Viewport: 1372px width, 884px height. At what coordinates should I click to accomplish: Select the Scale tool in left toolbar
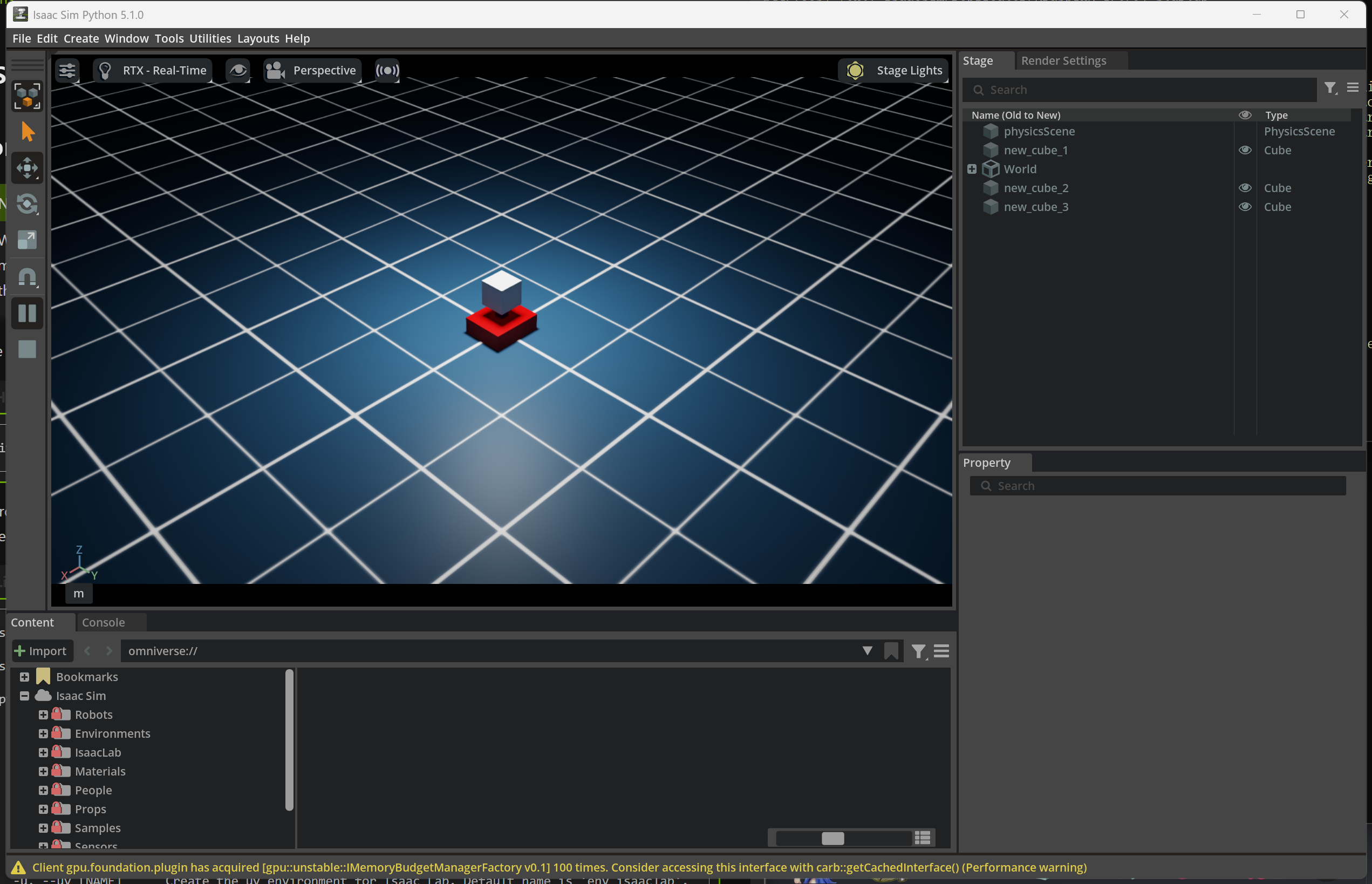coord(27,240)
